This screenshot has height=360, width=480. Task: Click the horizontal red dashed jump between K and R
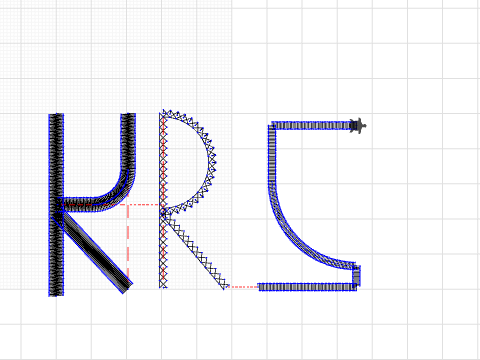143,204
